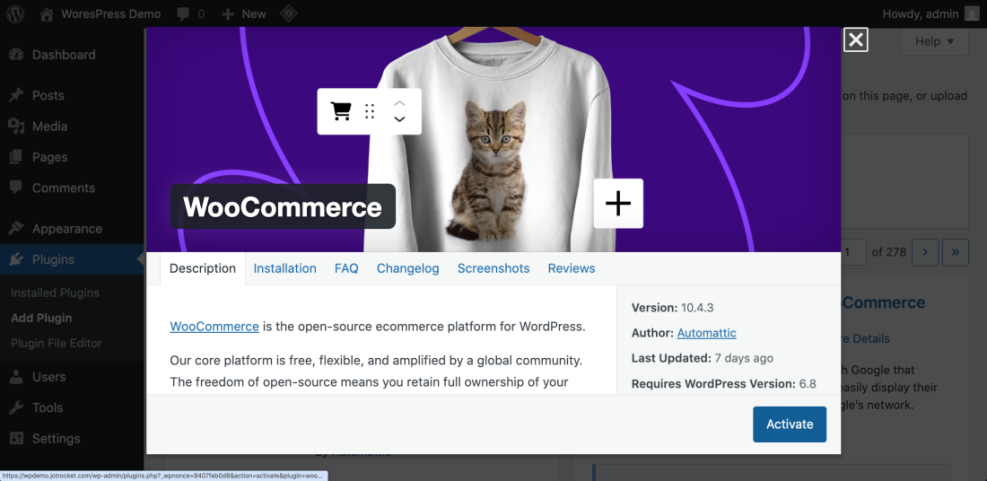
Task: Click the Pages icon in sidebar
Action: (16, 157)
